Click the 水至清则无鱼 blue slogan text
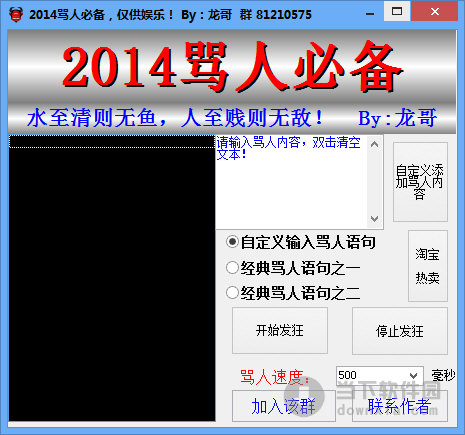The height and width of the screenshot is (435, 465). coord(175,118)
